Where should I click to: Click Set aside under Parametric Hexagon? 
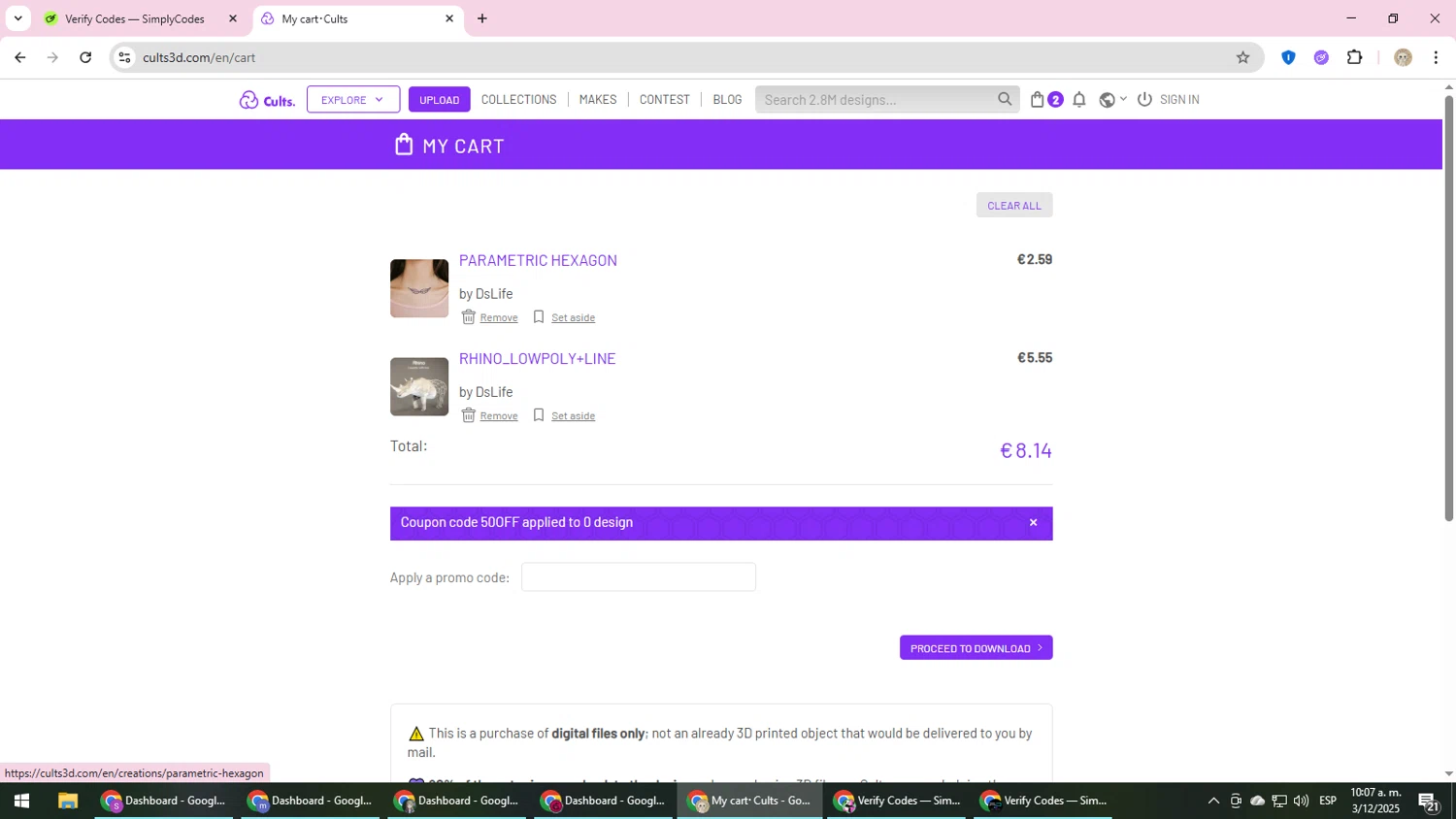[573, 317]
